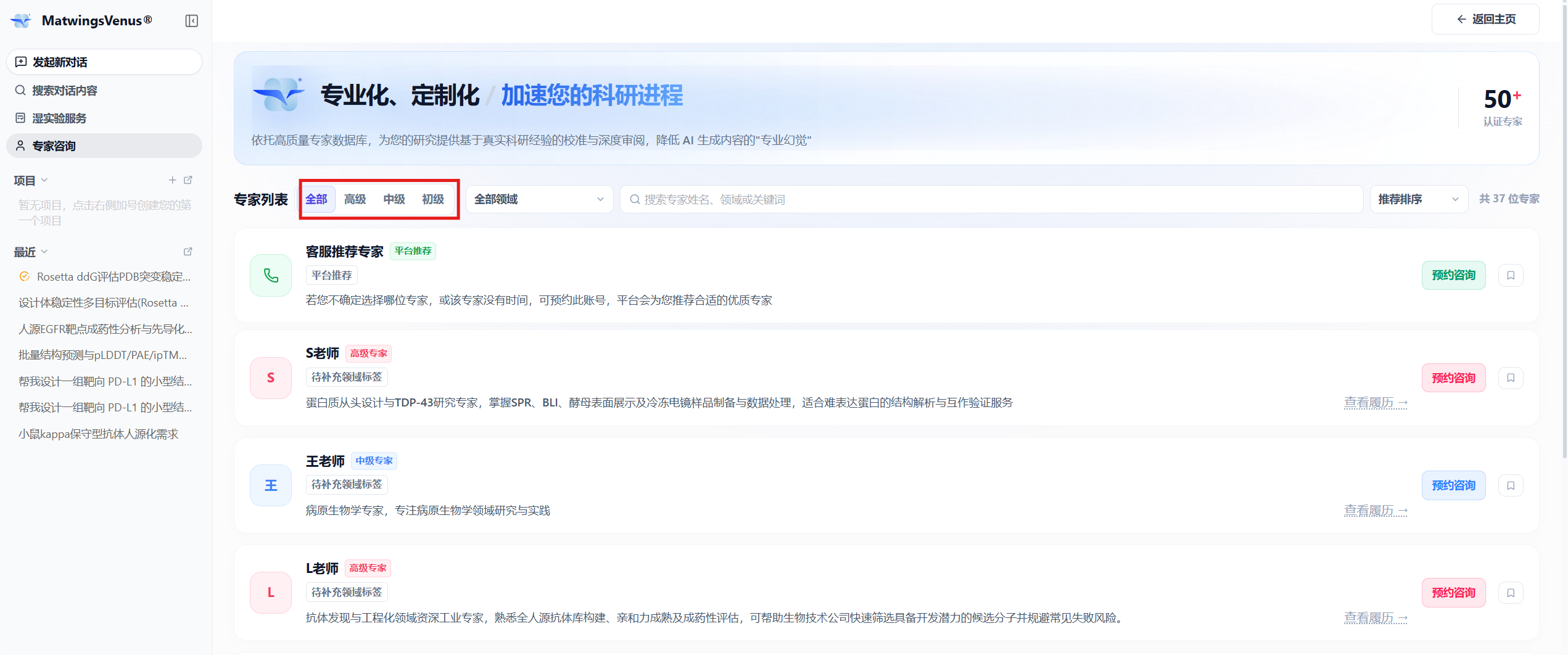Book consultation with 王老师

pos(1454,485)
